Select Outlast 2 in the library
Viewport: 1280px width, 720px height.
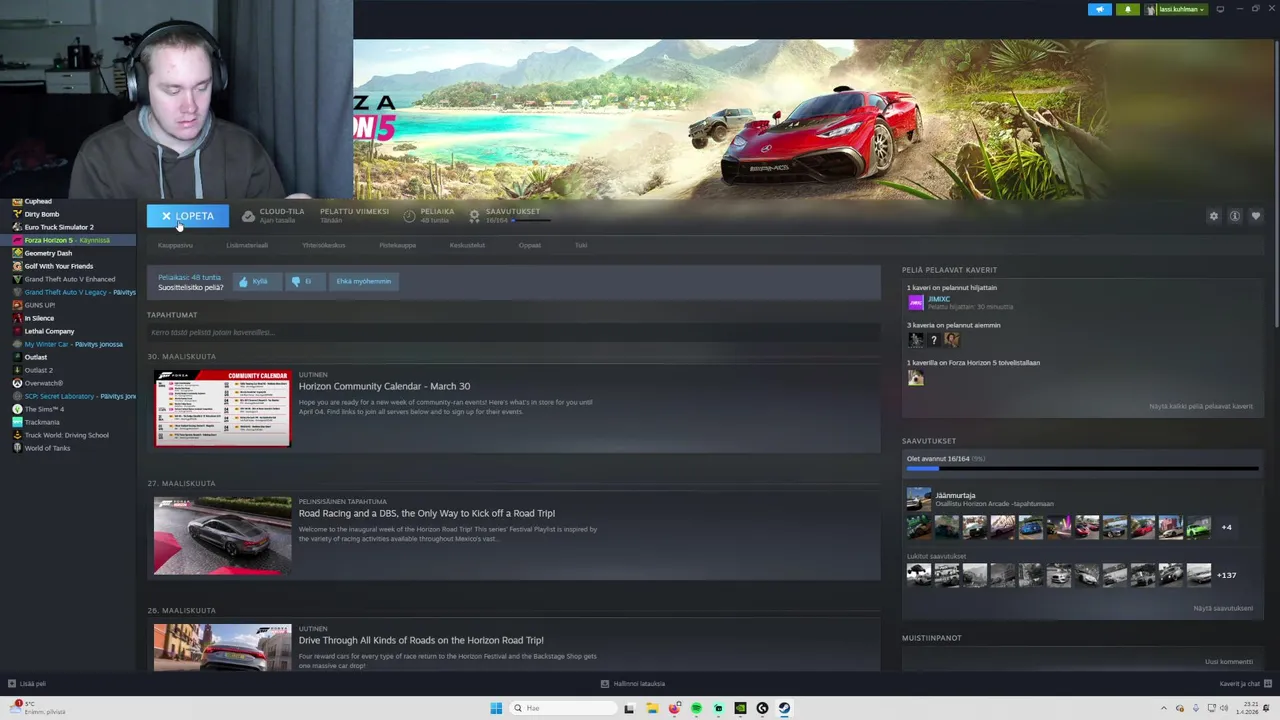[38, 370]
